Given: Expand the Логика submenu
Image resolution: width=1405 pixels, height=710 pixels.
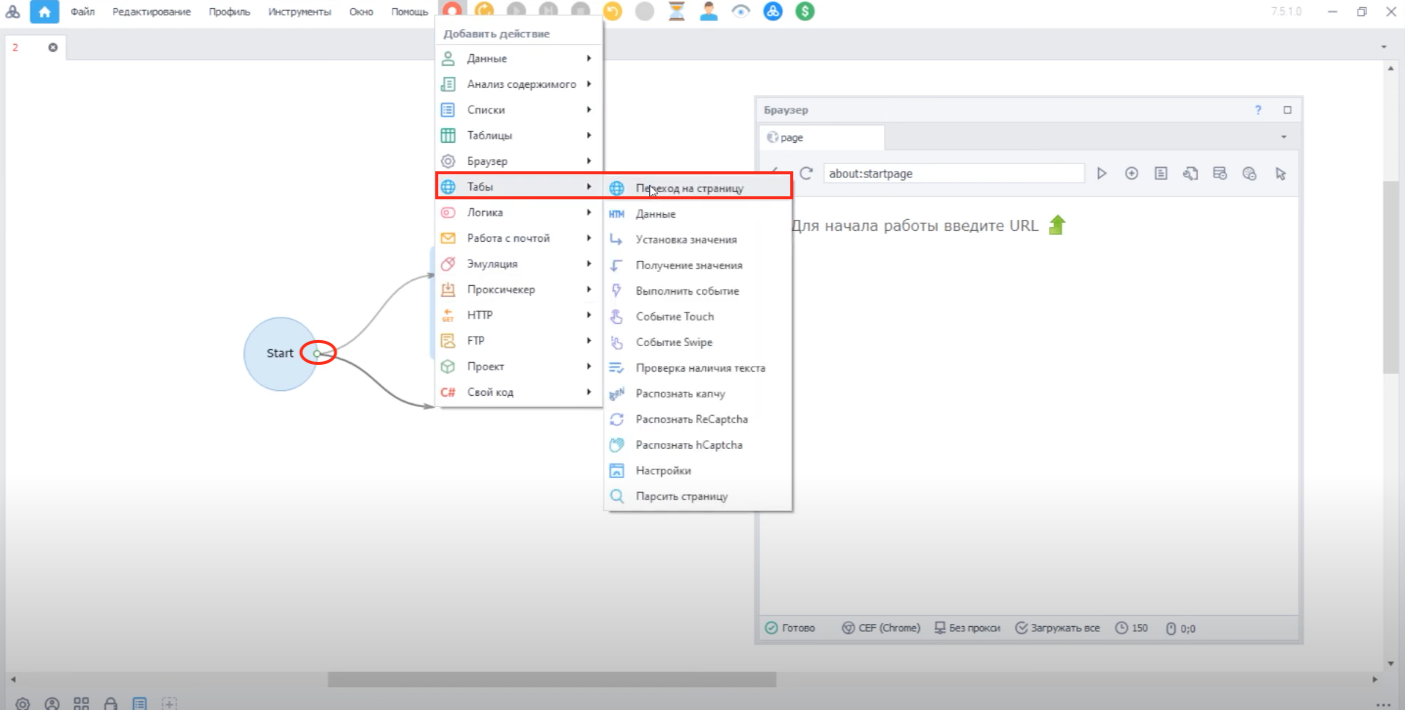Looking at the screenshot, I should 519,212.
